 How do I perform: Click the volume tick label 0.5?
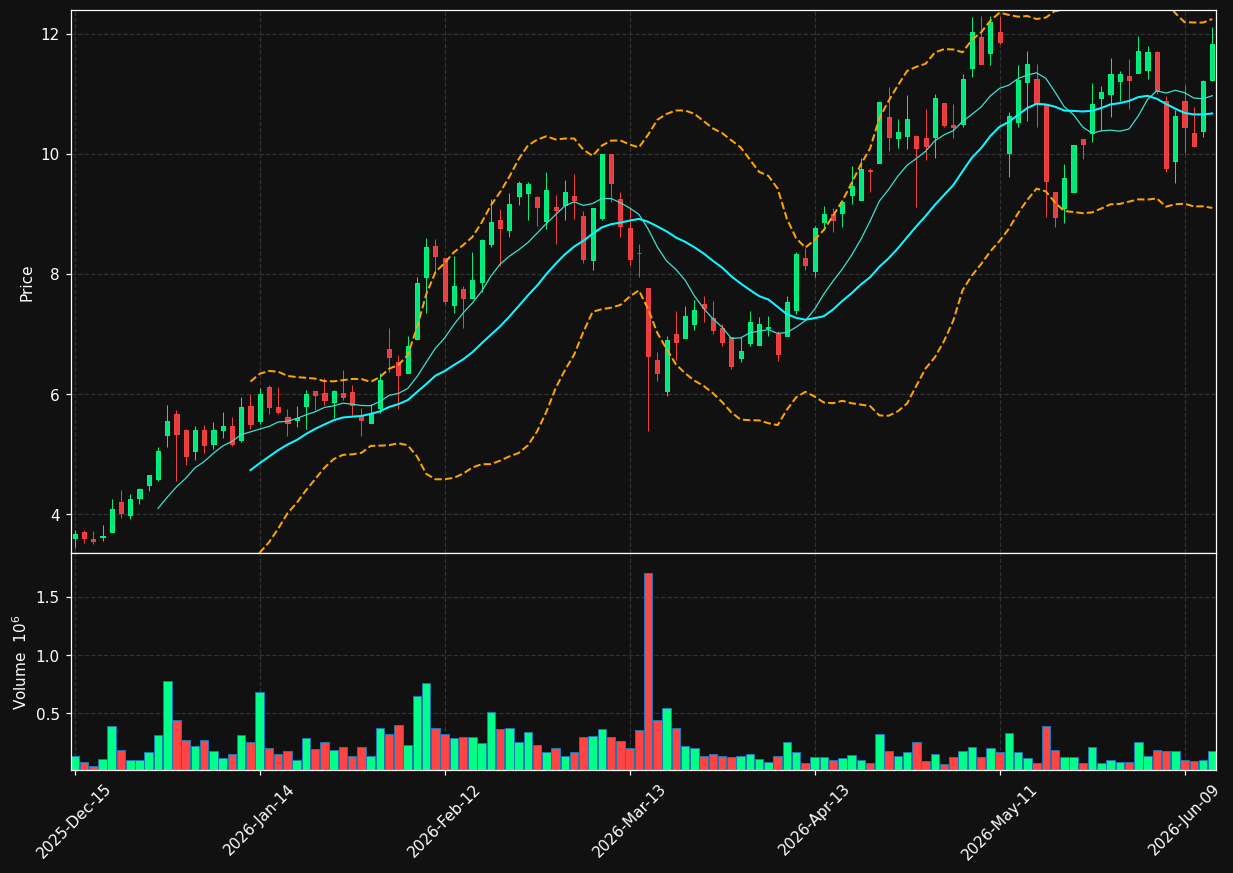tap(47, 714)
